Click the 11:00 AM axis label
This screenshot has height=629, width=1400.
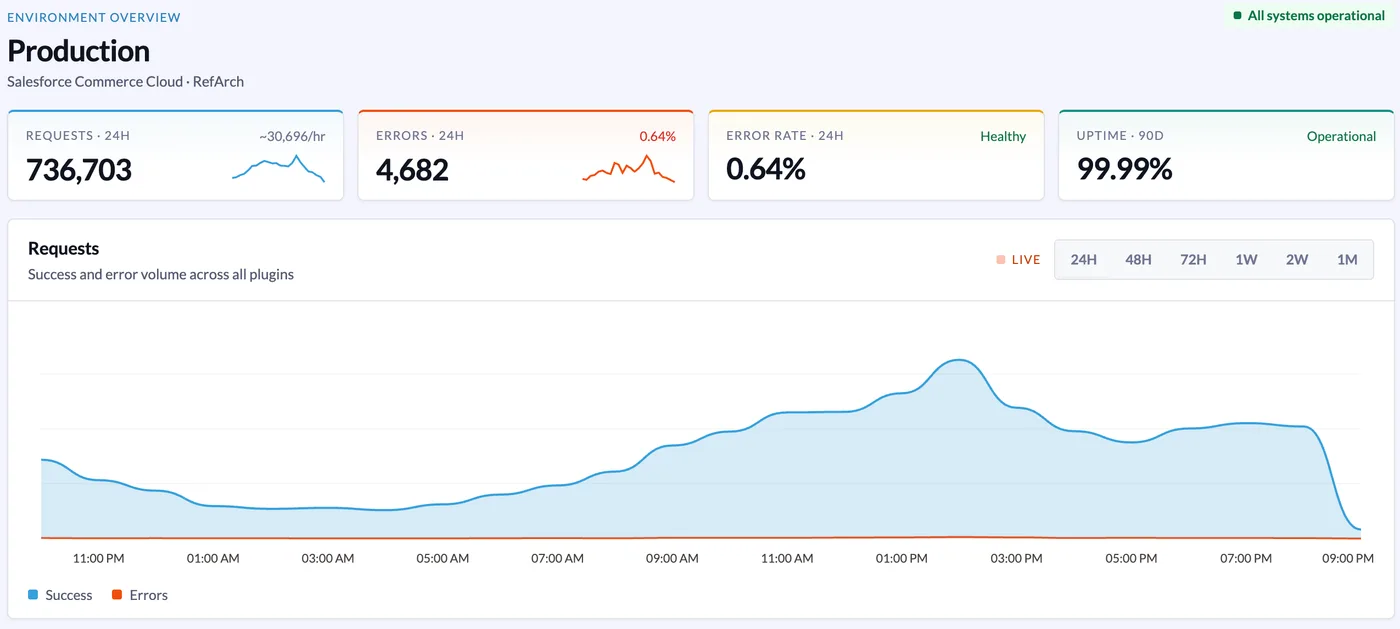[787, 558]
